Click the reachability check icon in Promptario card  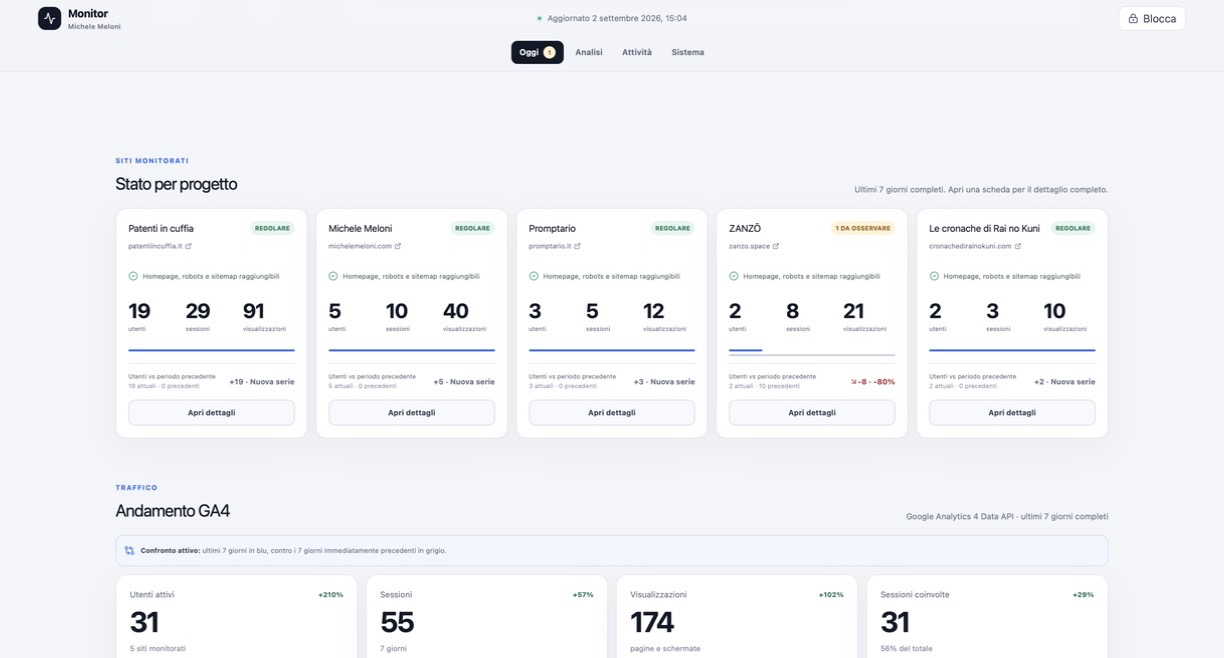[x=533, y=276]
